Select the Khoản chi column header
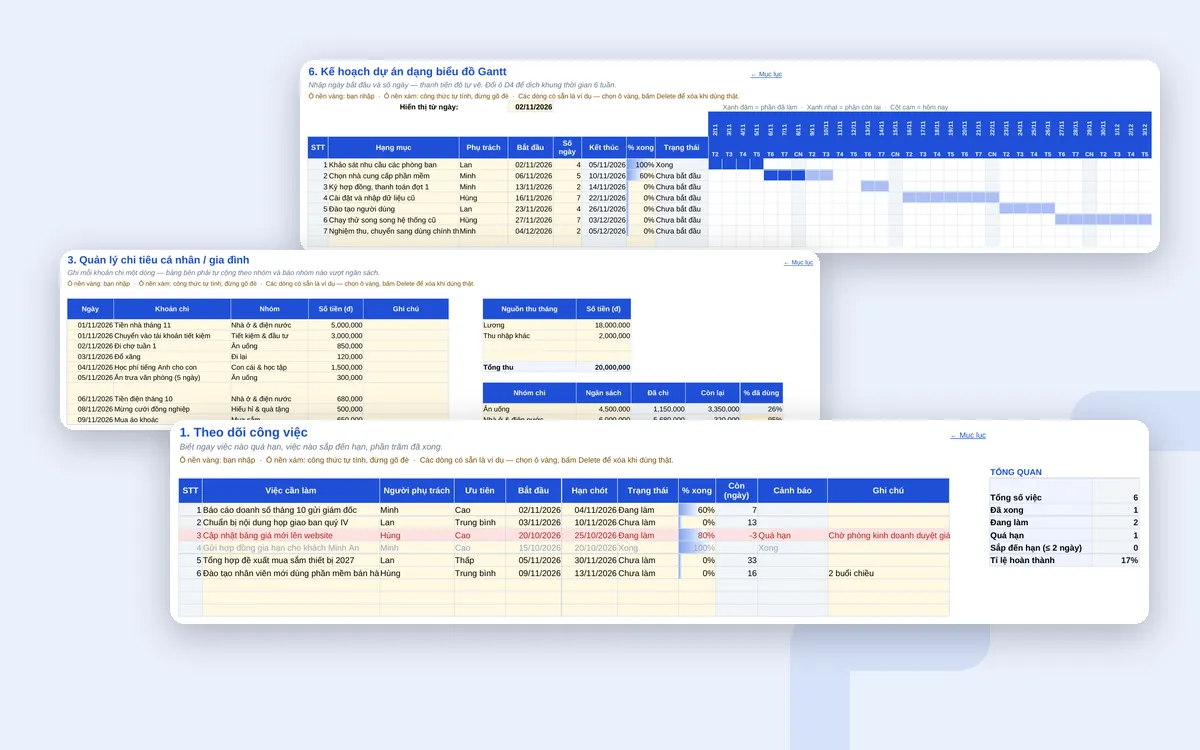 171,309
